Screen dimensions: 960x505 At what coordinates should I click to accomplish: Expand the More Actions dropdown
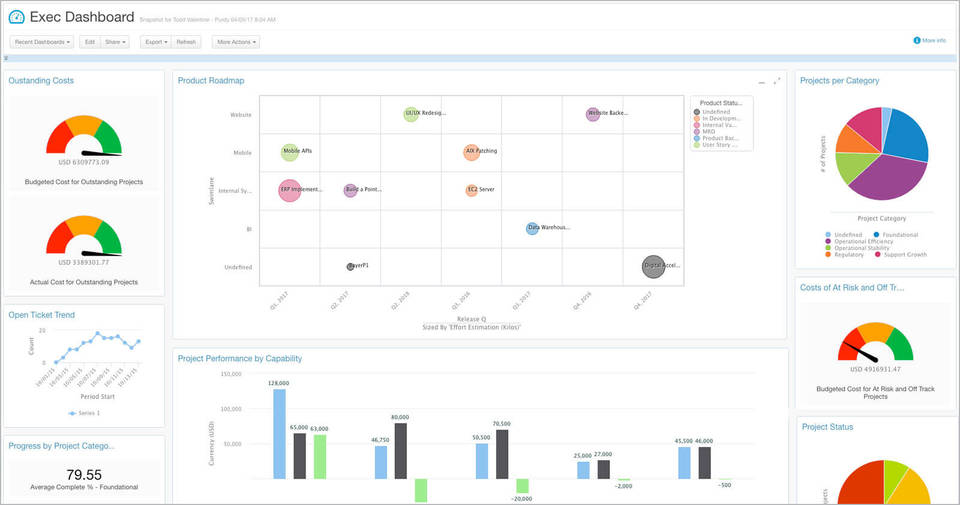(237, 42)
